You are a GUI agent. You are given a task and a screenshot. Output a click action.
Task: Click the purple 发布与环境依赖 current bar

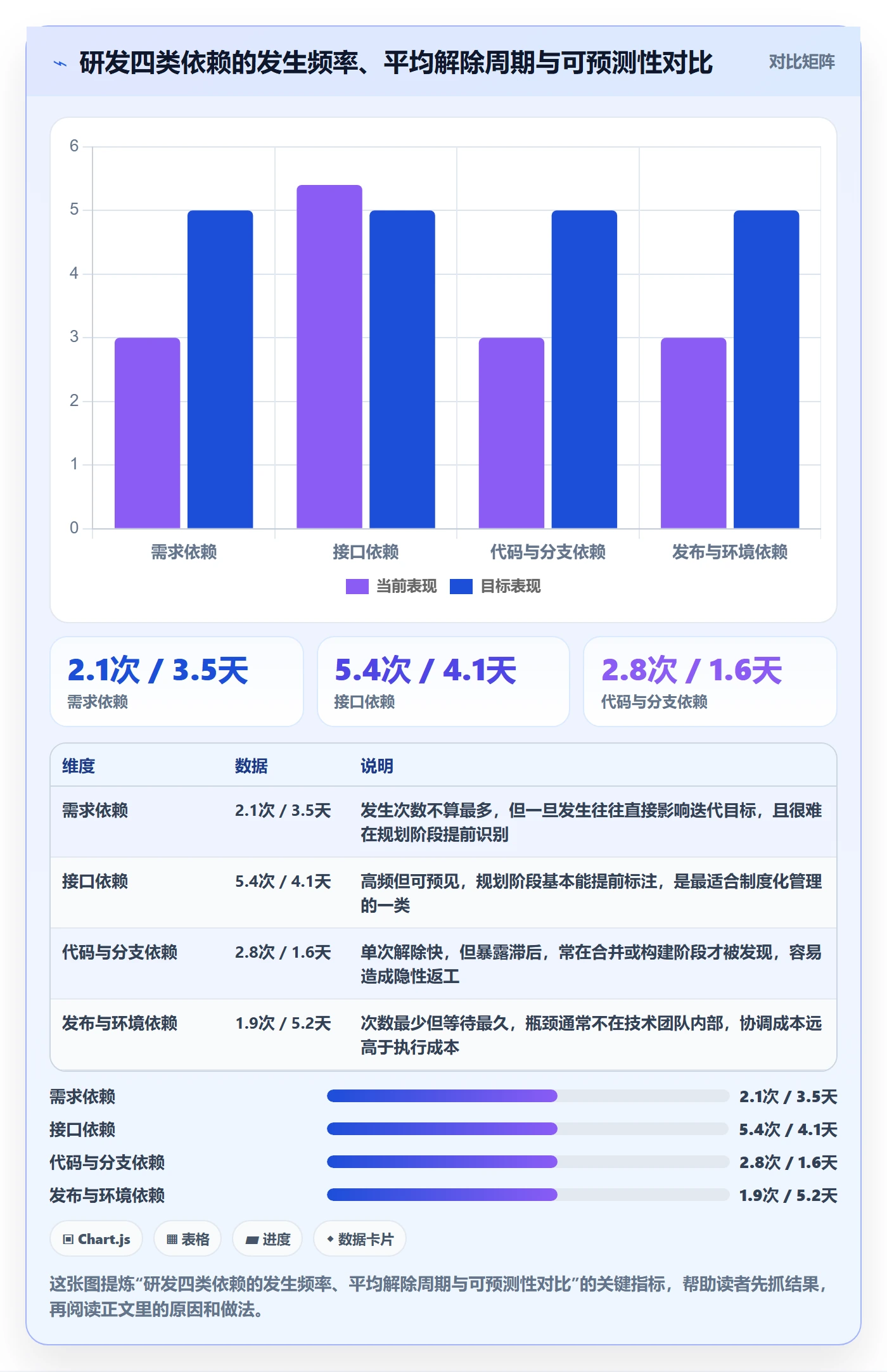coord(693,433)
